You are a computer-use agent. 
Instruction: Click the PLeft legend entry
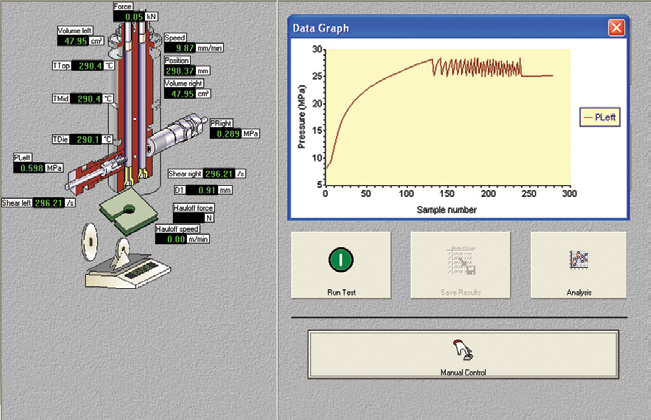600,117
